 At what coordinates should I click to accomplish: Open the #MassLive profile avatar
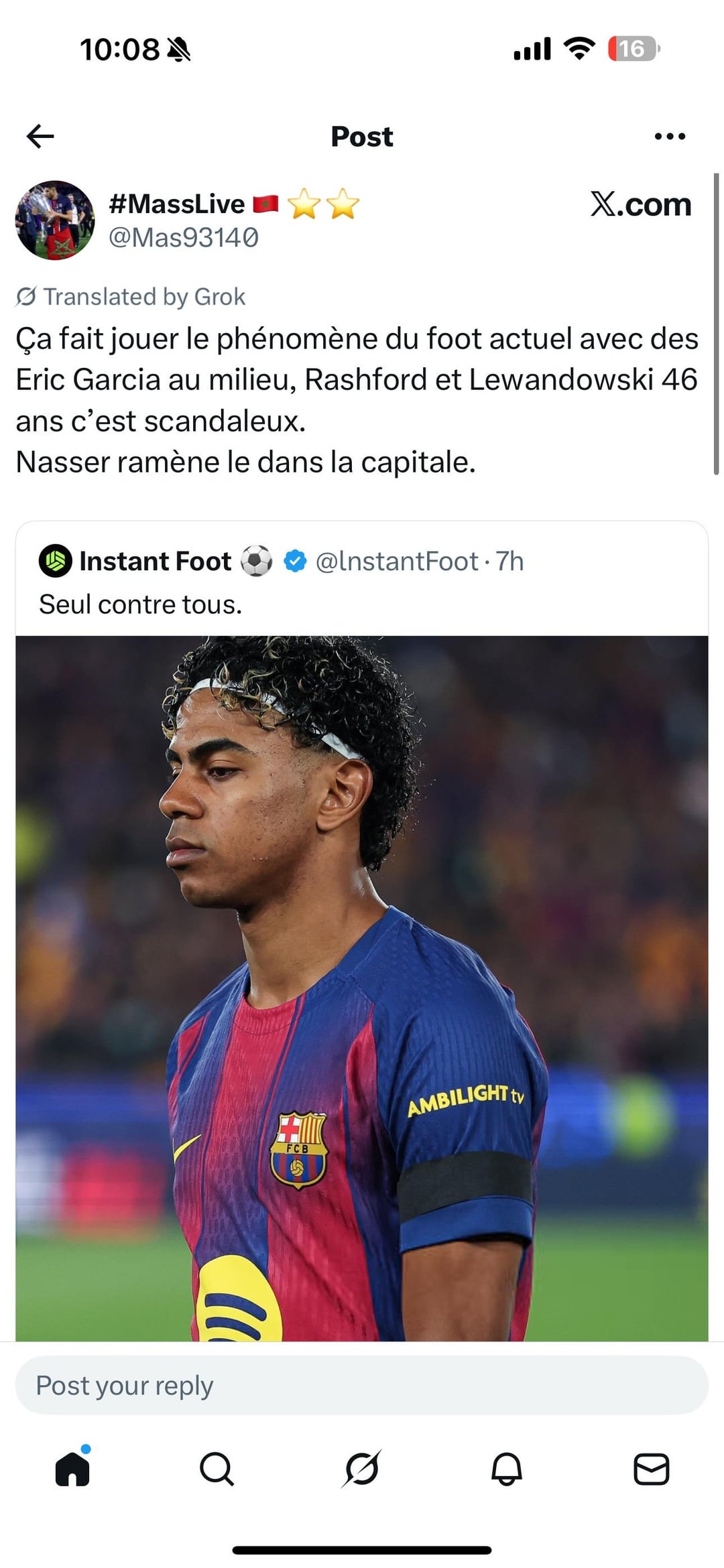click(55, 220)
